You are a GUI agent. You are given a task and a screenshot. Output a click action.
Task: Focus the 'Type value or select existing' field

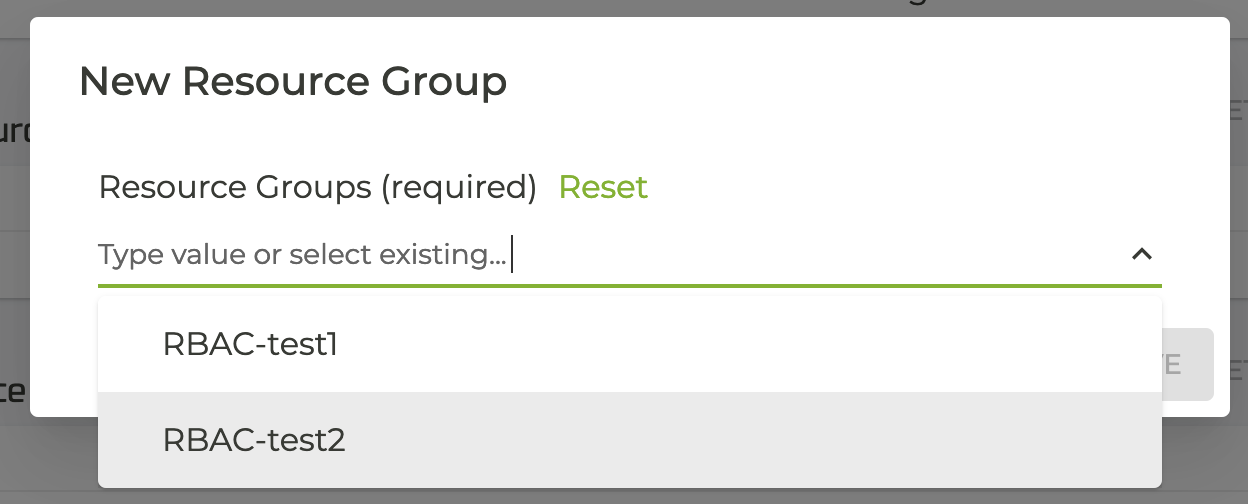point(600,255)
